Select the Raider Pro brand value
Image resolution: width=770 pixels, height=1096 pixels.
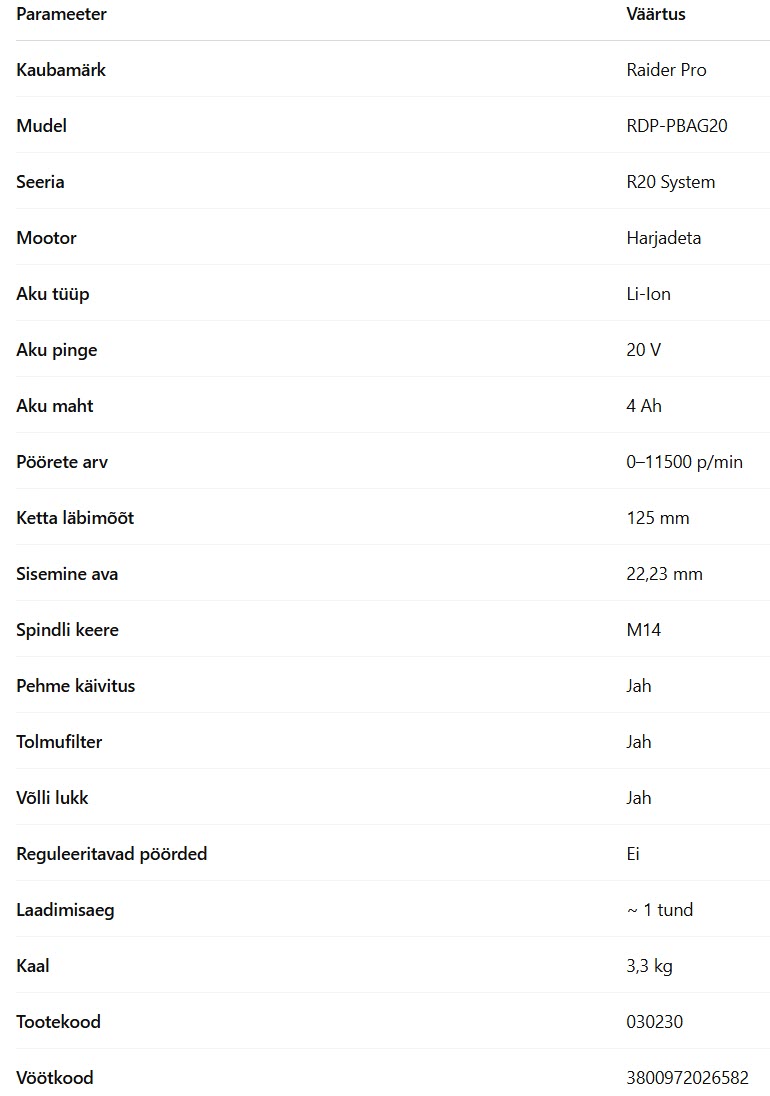click(x=667, y=70)
